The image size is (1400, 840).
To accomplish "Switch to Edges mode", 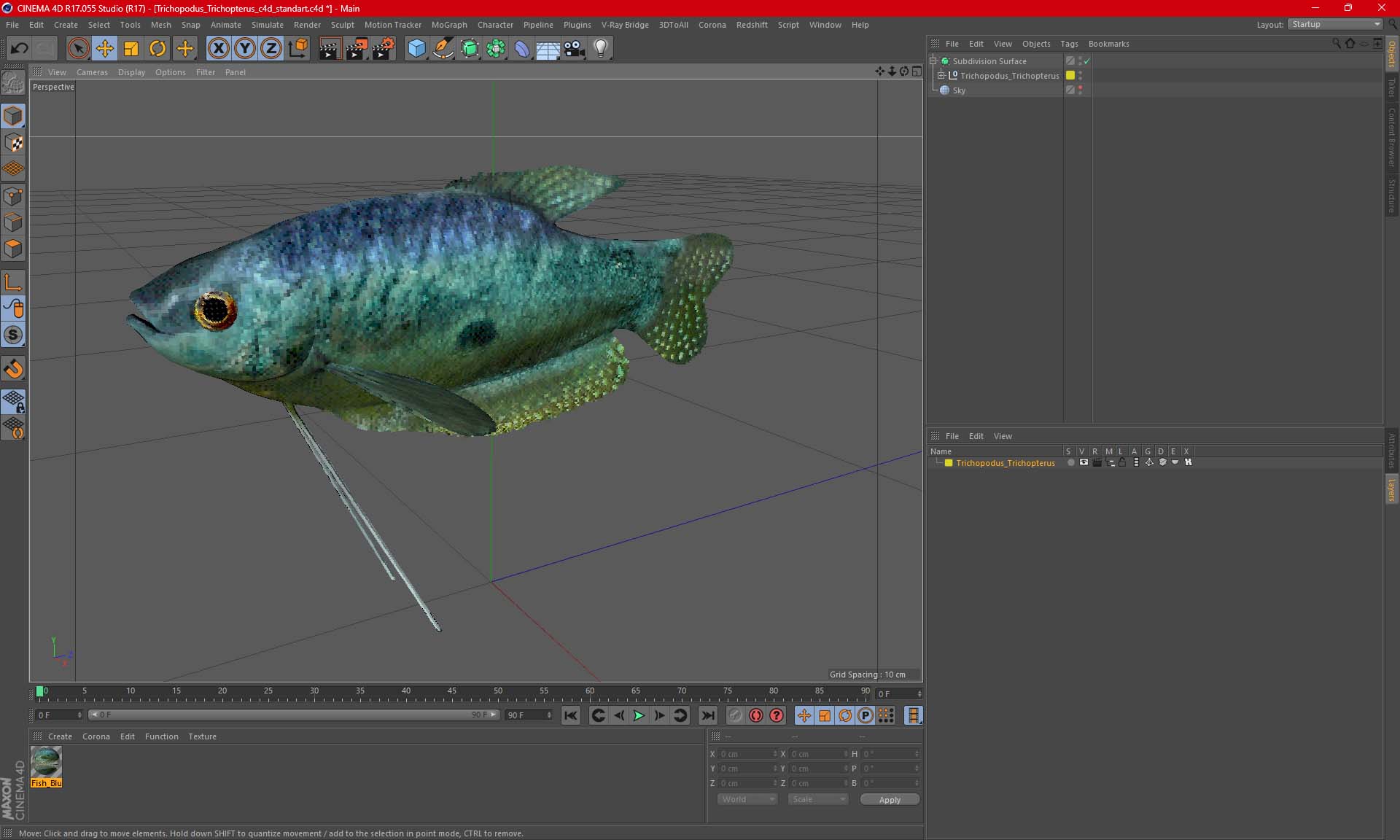I will [13, 222].
